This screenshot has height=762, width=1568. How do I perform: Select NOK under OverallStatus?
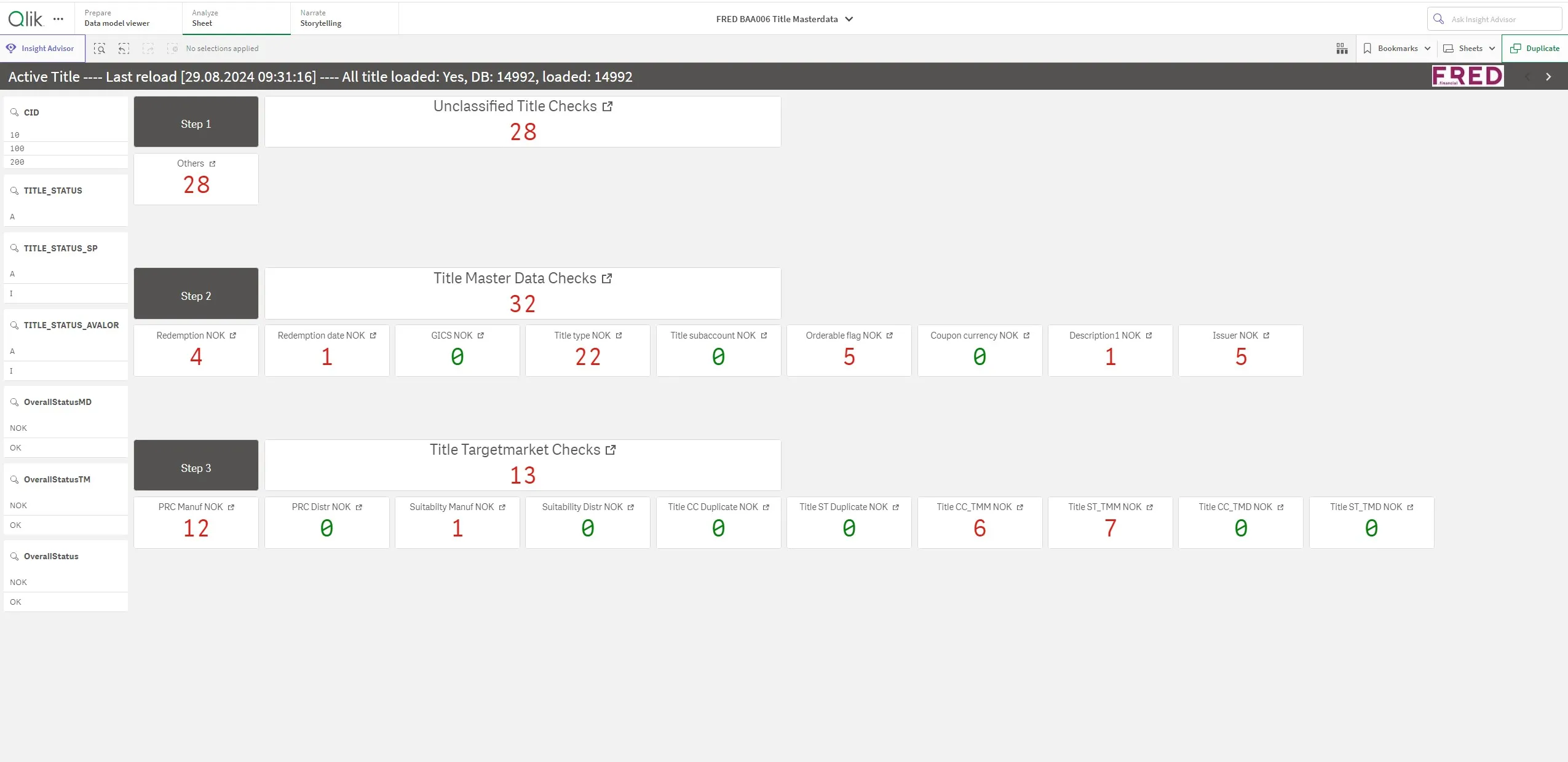pyautogui.click(x=66, y=583)
